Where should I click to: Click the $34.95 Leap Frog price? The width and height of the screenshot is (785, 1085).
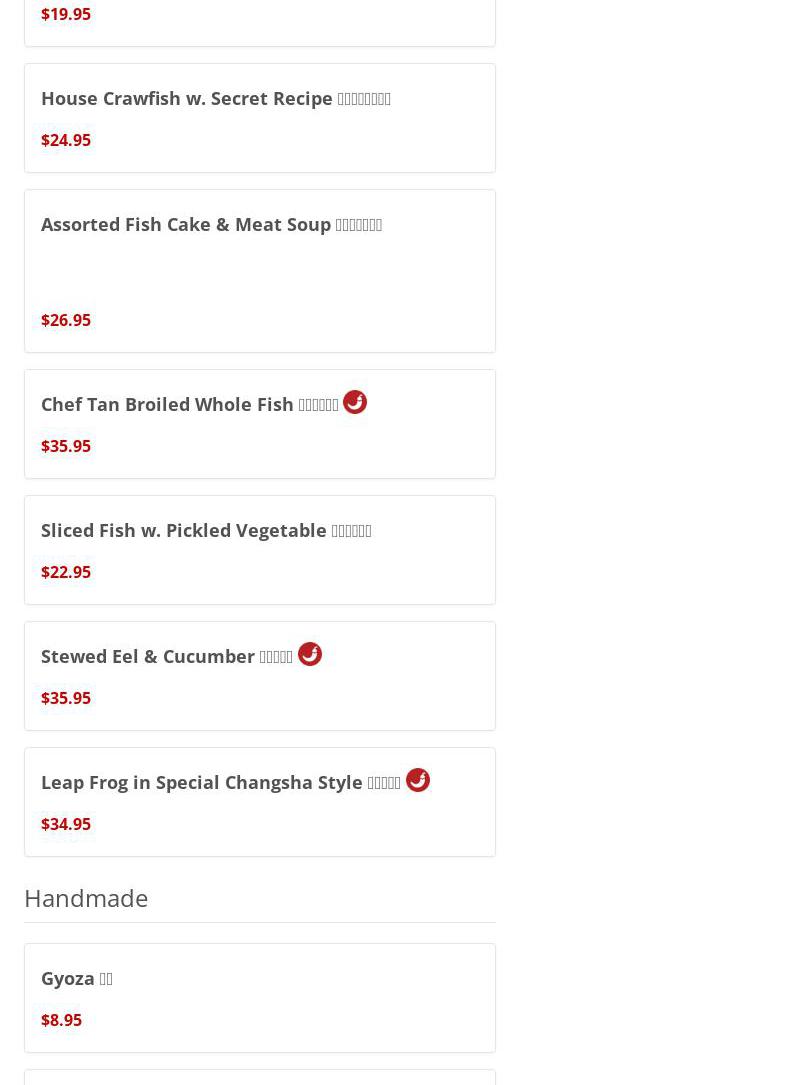[66, 824]
